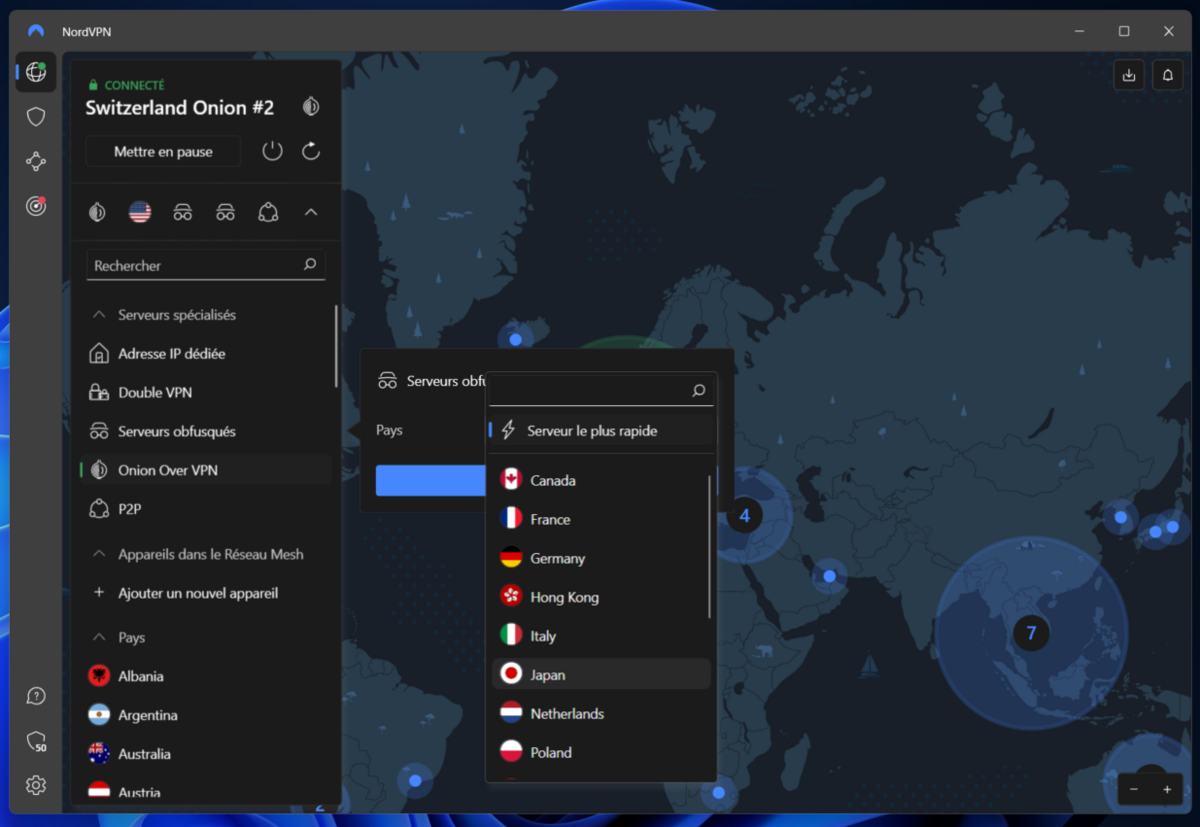Choose Italy in the dropdown

601,636
